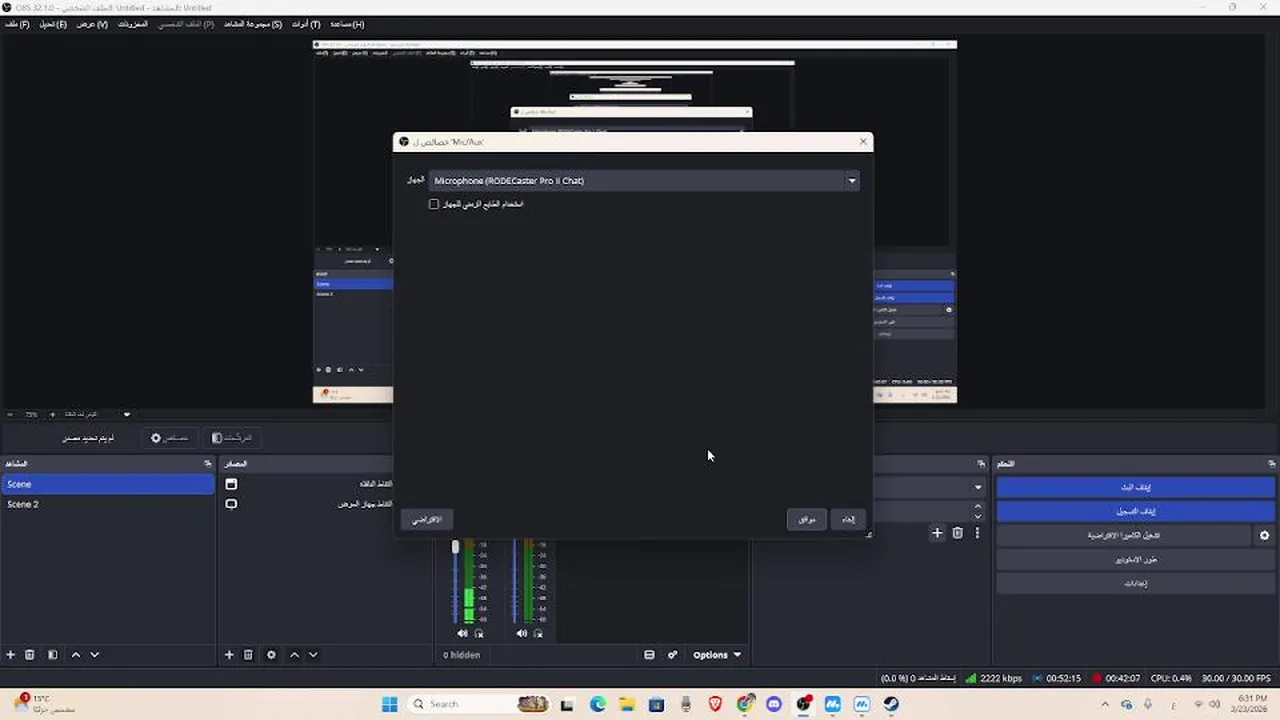The image size is (1280, 720).
Task: Add a new scene with the plus icon
Action: point(11,655)
